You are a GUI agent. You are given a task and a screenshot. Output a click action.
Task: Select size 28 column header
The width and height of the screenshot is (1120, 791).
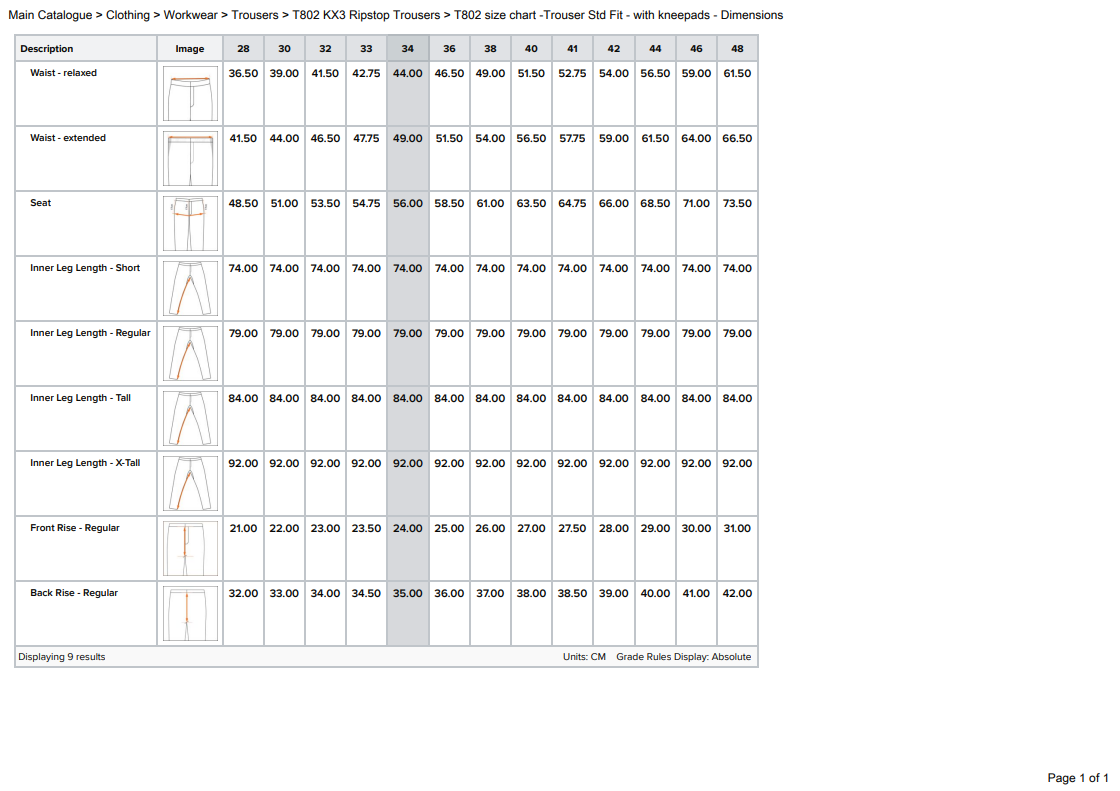(243, 49)
